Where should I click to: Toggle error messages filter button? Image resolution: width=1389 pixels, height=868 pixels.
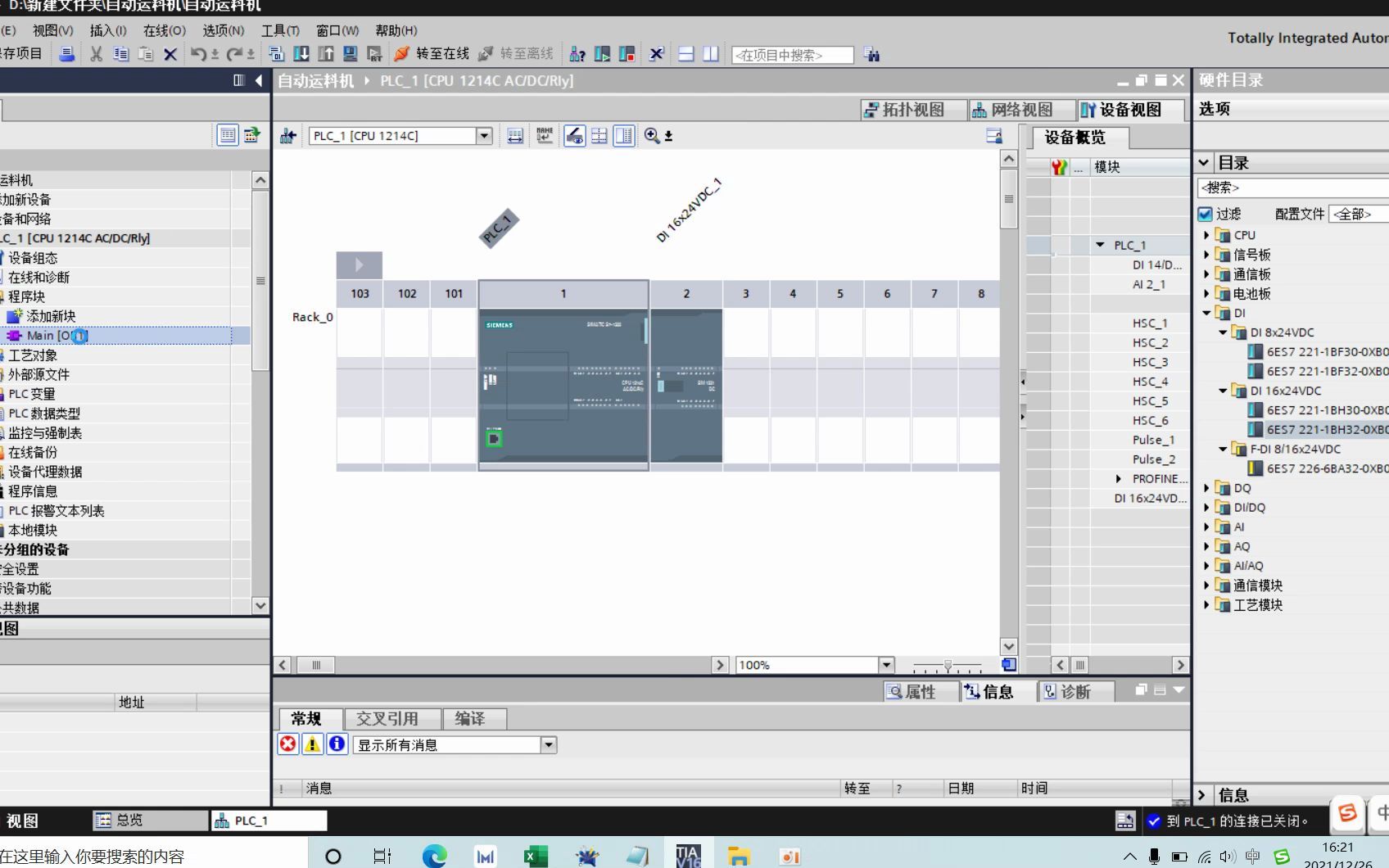click(287, 744)
